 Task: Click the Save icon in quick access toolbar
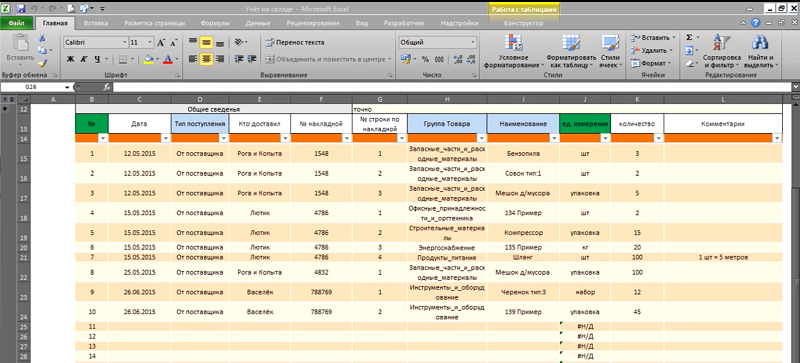(x=20, y=8)
